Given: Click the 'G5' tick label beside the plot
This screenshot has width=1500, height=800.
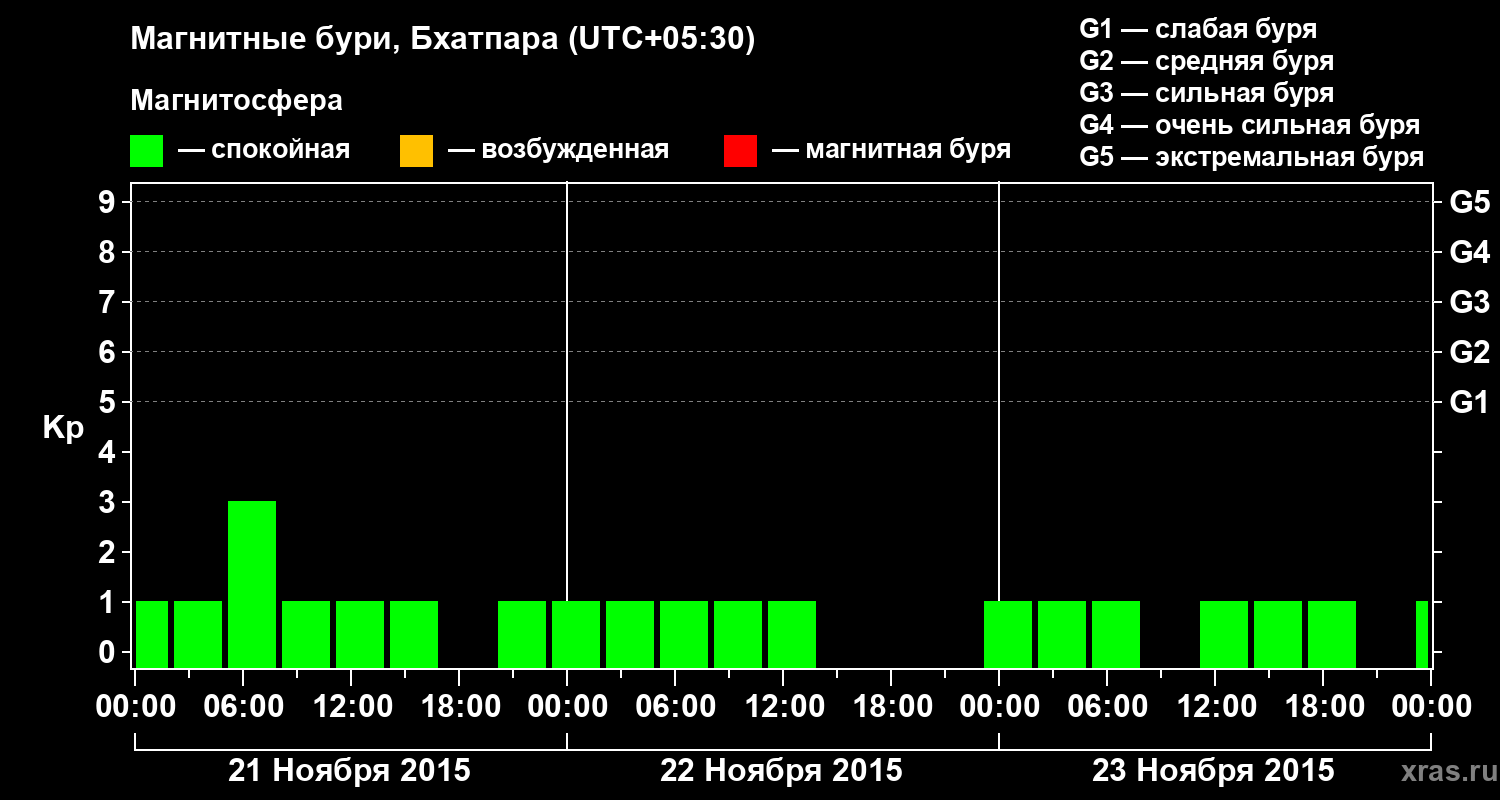Looking at the screenshot, I should click(x=1470, y=202).
